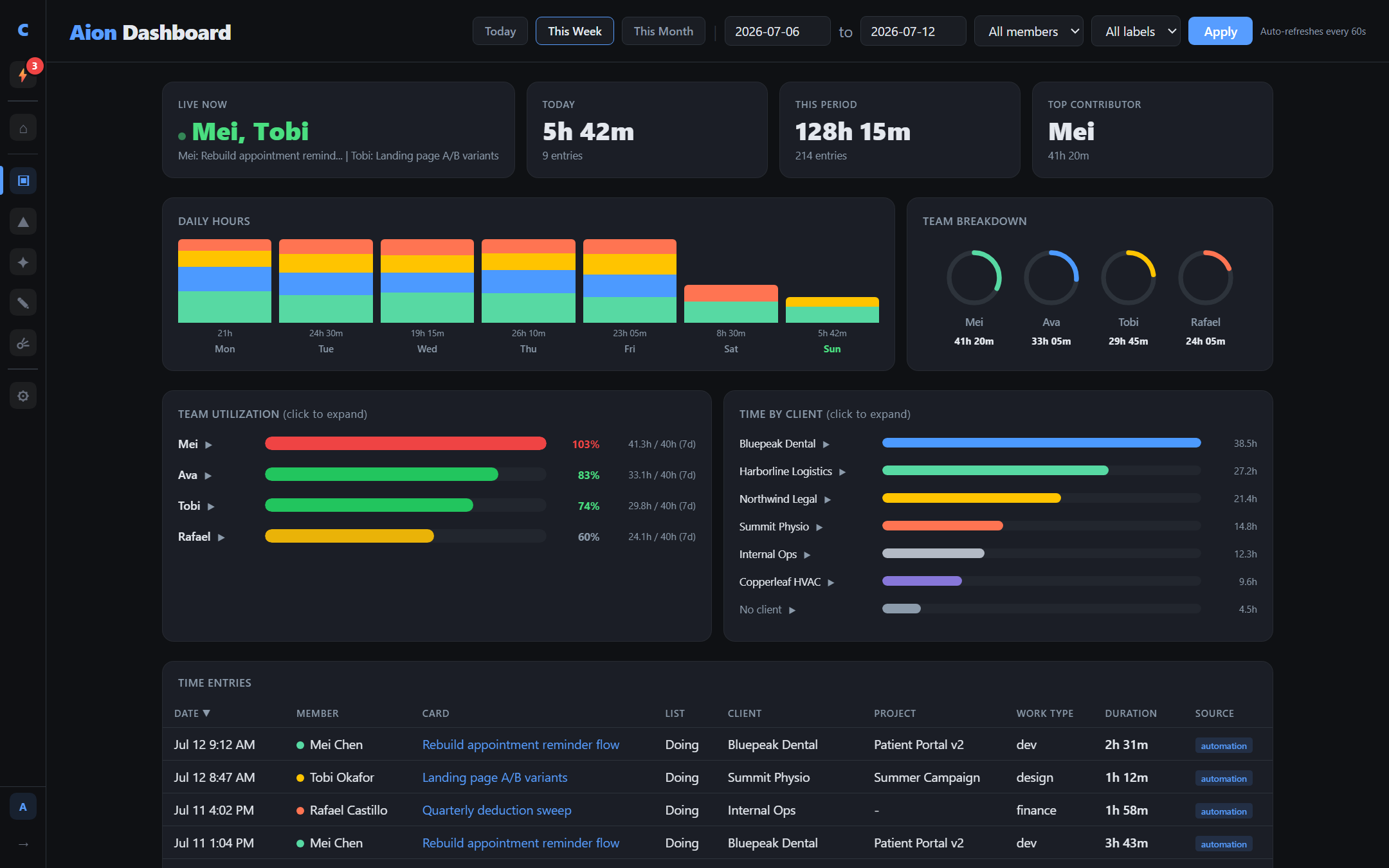1389x868 pixels.
Task: Expand Ava's utilization row
Action: click(437, 475)
